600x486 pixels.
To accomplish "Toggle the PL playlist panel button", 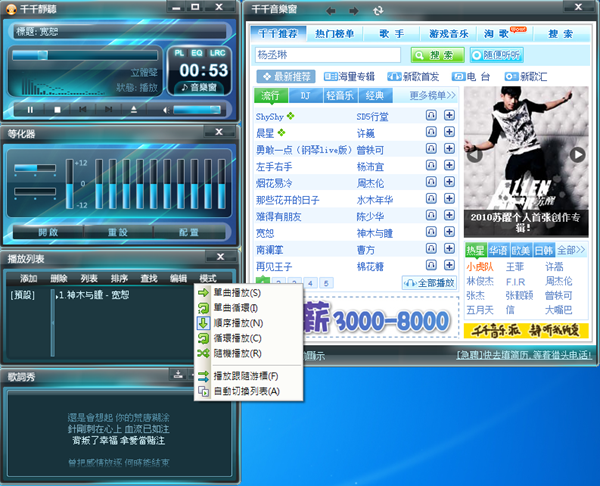I will click(x=179, y=51).
